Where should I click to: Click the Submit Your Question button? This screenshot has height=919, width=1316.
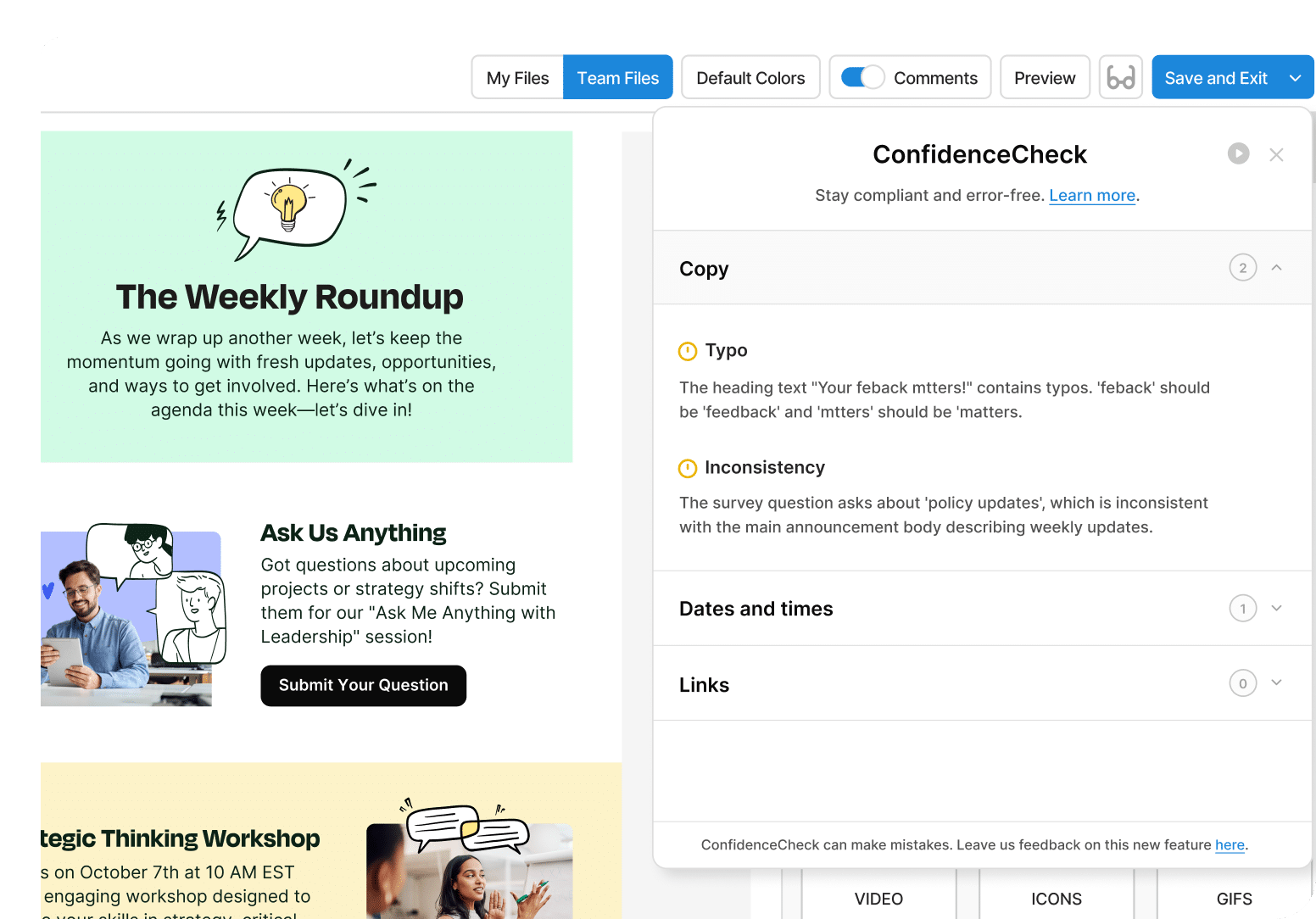pos(363,685)
